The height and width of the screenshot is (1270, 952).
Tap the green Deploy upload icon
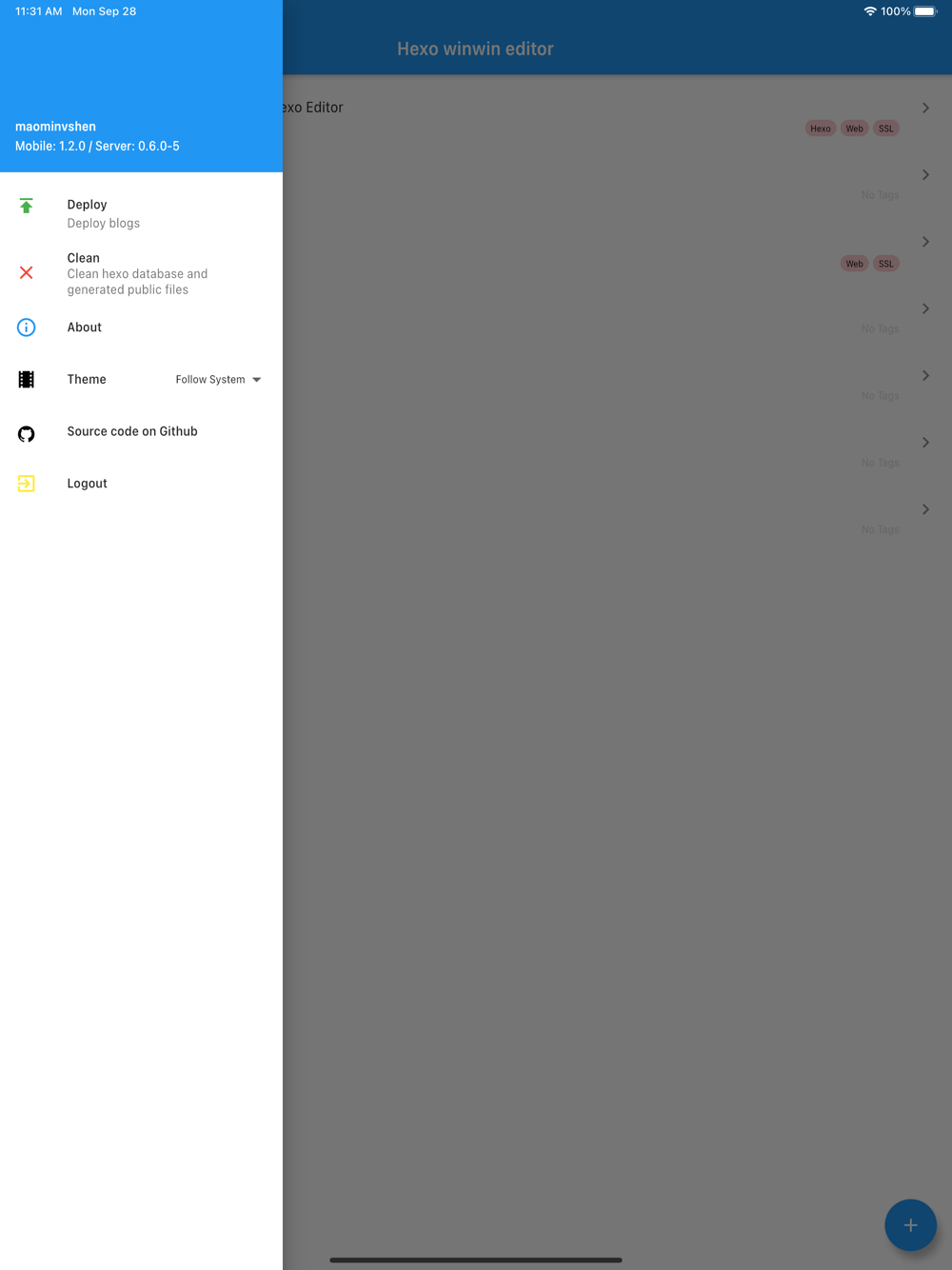point(27,206)
